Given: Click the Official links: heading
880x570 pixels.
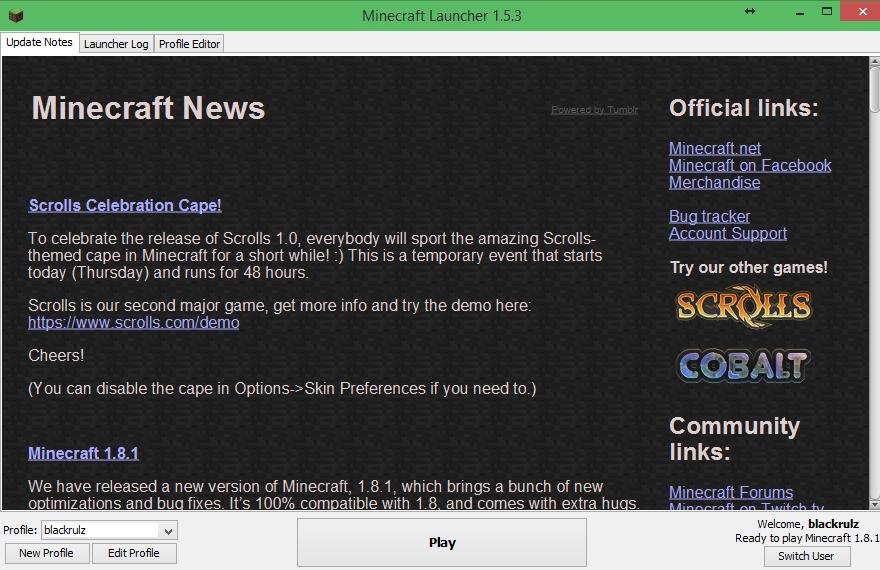Looking at the screenshot, I should pos(744,108).
